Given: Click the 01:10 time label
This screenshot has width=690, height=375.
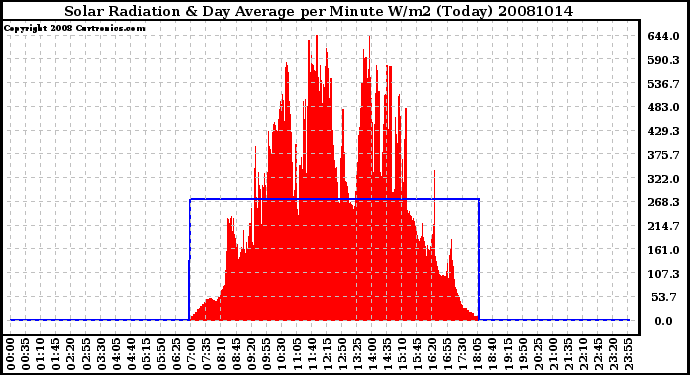Looking at the screenshot, I should [41, 354].
